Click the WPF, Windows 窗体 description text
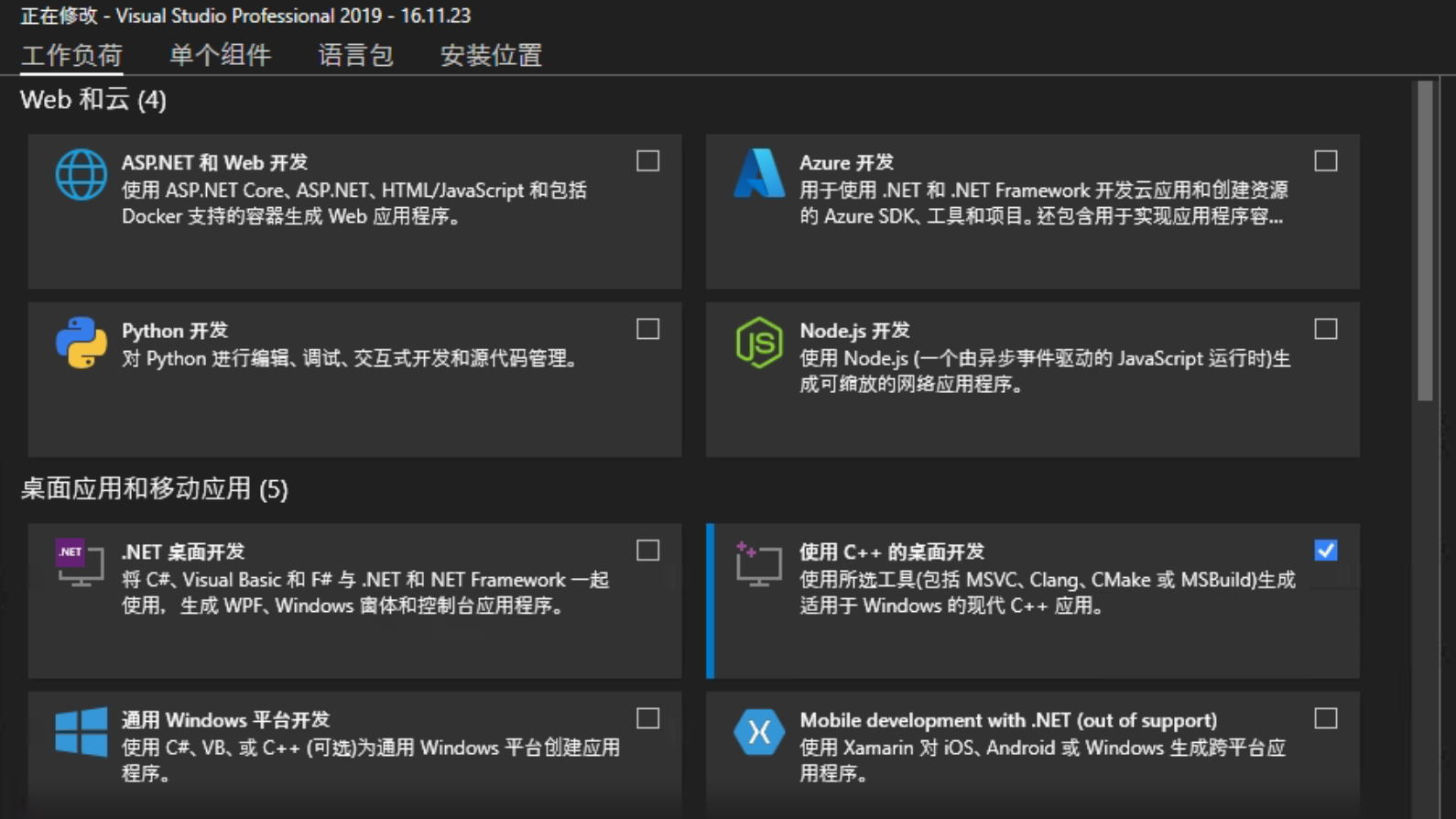 (x=365, y=593)
